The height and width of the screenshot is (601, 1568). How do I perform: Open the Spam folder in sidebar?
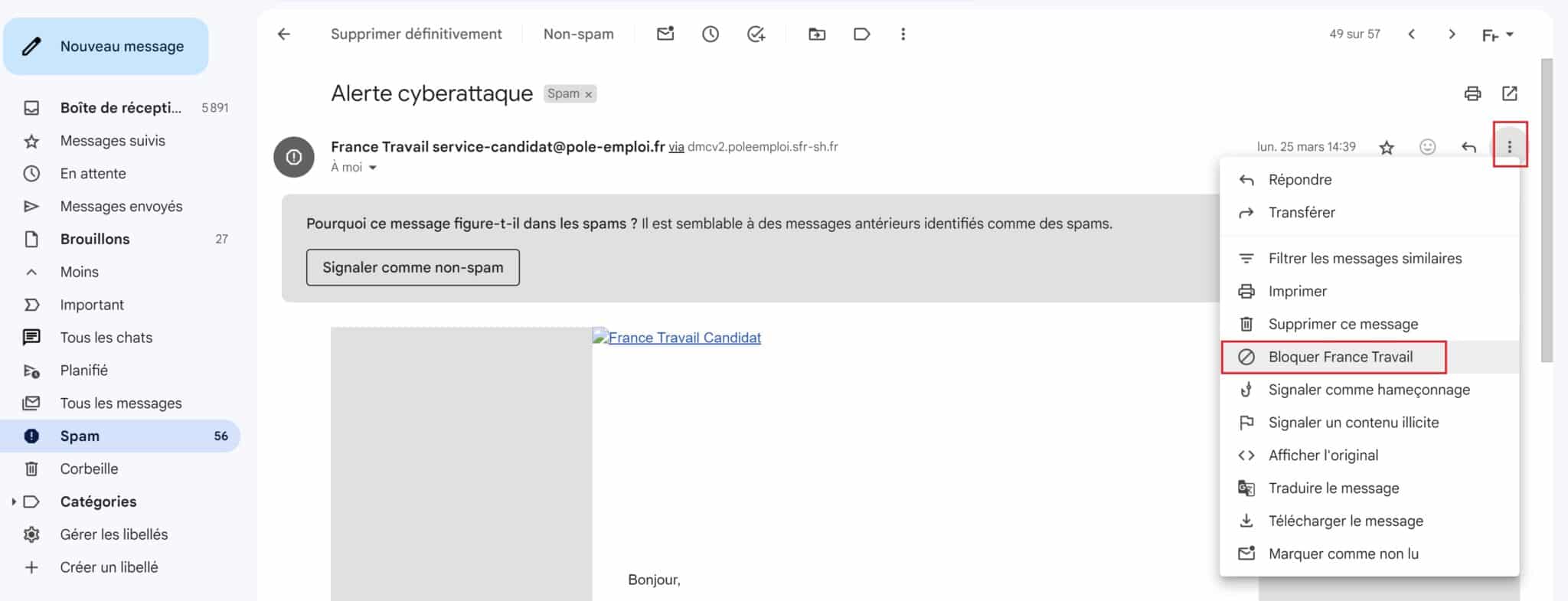tap(121, 436)
